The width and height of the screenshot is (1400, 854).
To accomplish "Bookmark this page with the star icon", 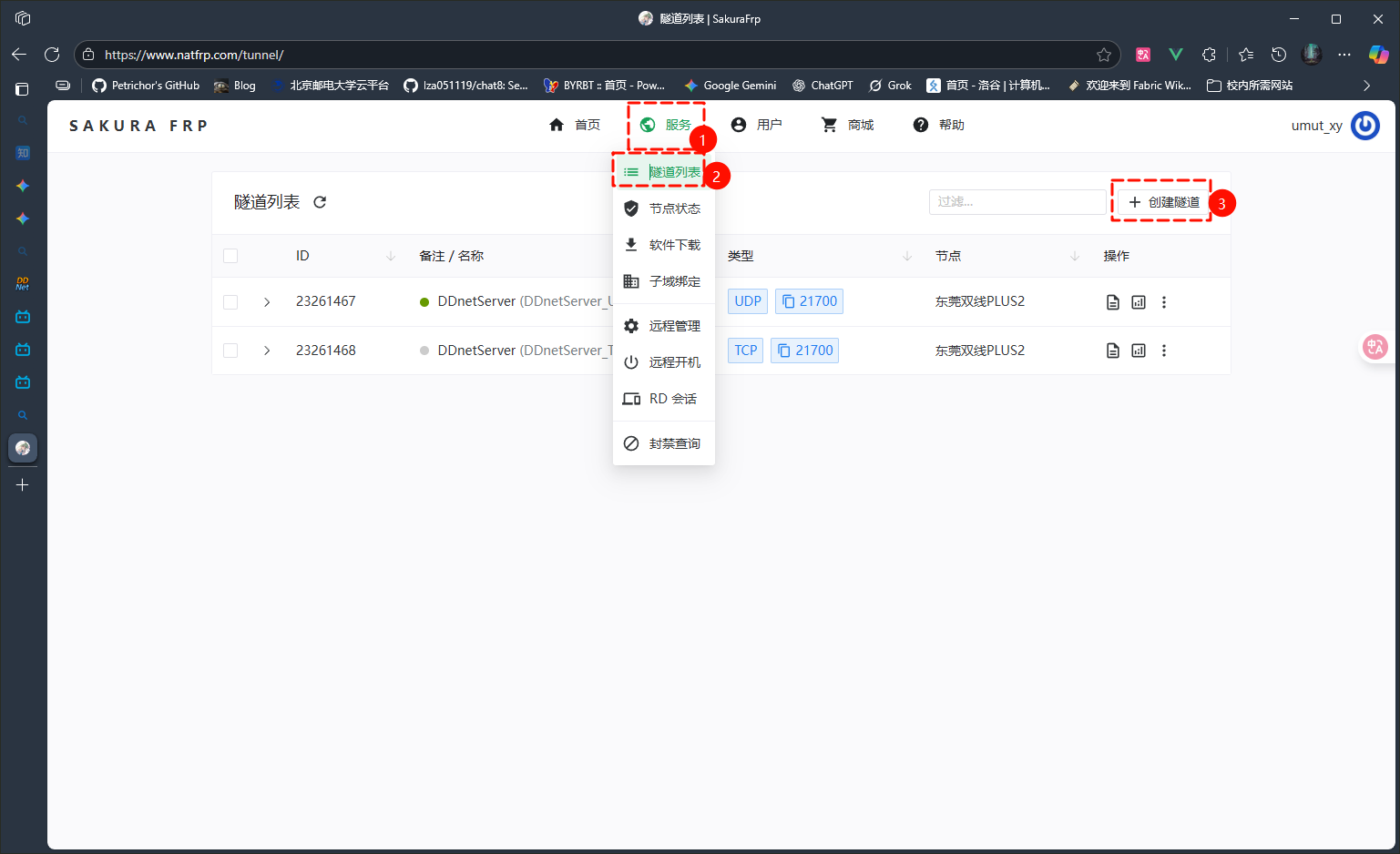I will pos(1104,55).
